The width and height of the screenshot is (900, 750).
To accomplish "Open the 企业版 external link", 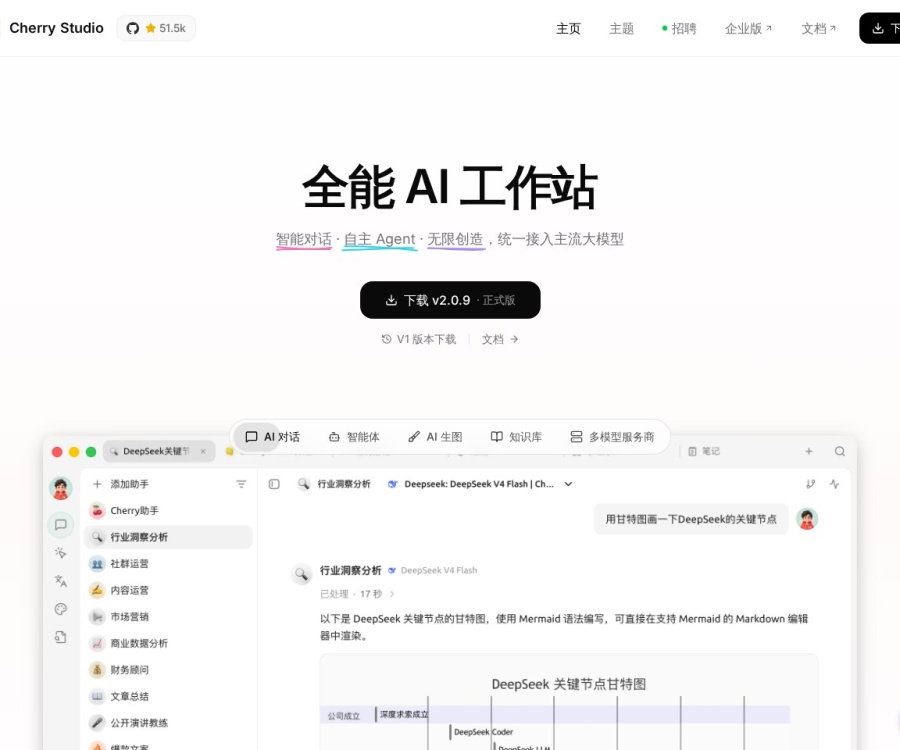I will [x=748, y=29].
